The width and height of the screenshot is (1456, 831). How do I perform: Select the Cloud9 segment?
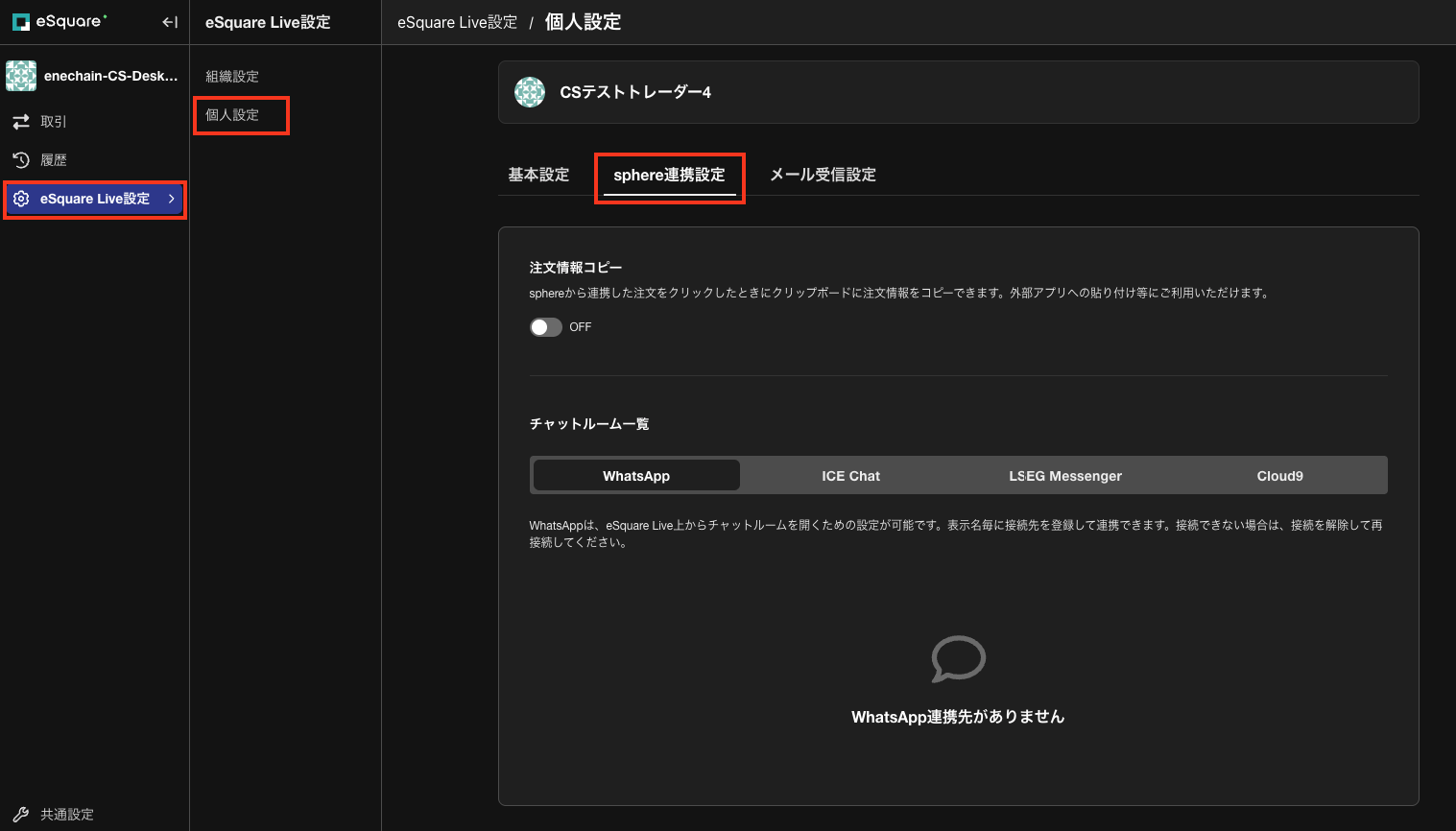(1280, 476)
